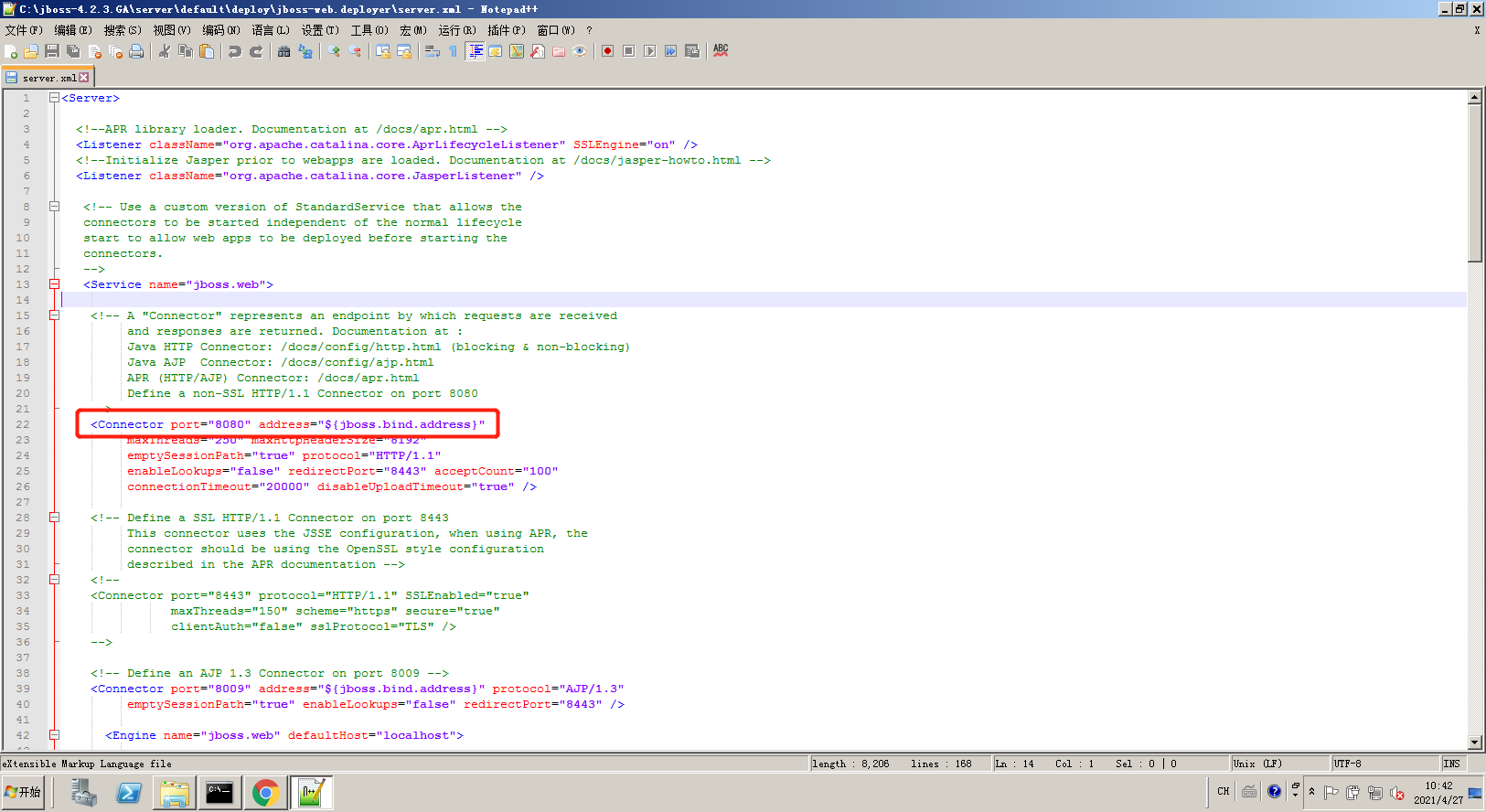
Task: Click Run macro multiple times icon
Action: tap(671, 51)
